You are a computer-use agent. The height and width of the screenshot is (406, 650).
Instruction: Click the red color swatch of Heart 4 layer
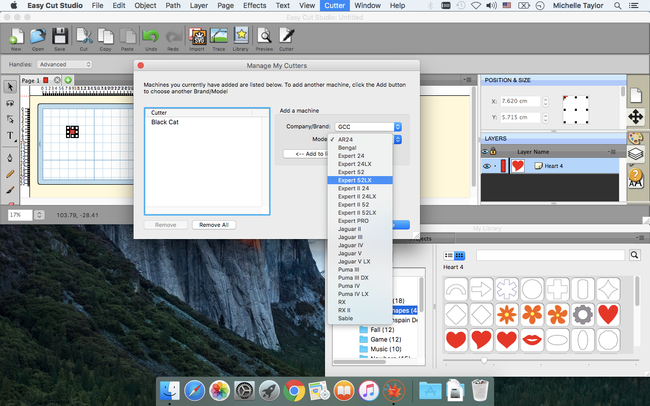tap(503, 166)
